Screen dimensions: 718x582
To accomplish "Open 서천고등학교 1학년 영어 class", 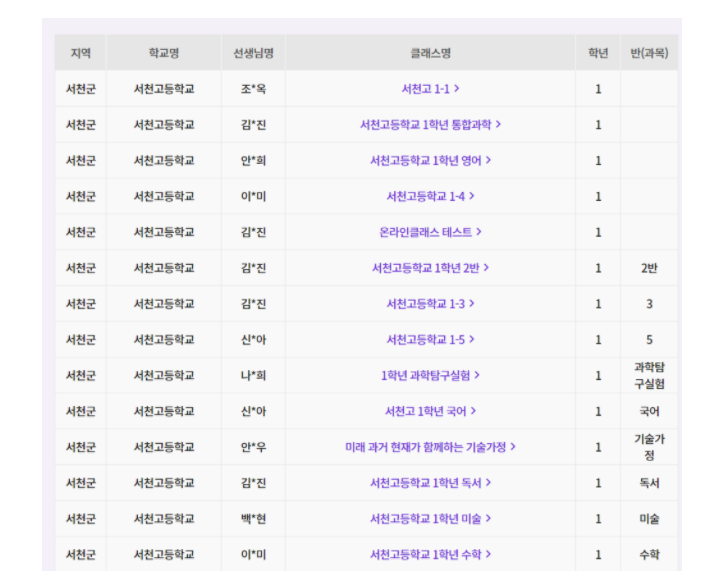I will click(430, 160).
